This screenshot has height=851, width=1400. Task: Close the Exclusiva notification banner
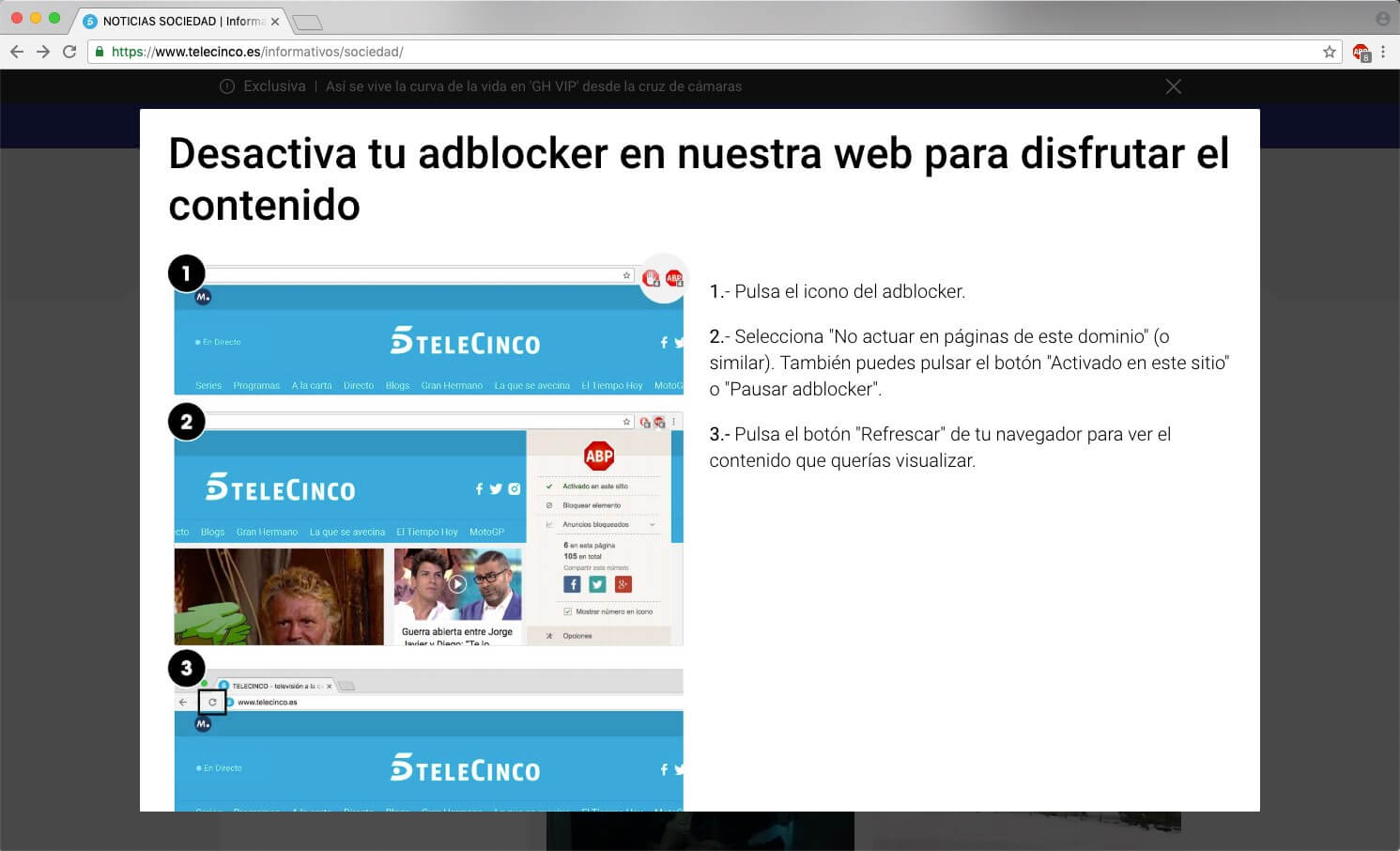point(1173,86)
